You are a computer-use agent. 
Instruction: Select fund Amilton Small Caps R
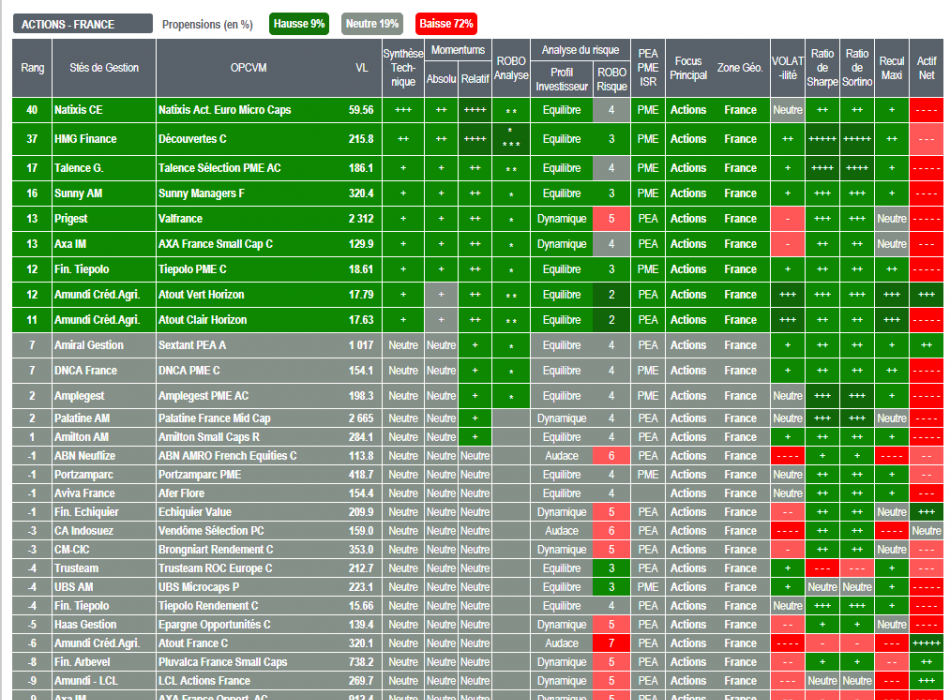pos(209,437)
